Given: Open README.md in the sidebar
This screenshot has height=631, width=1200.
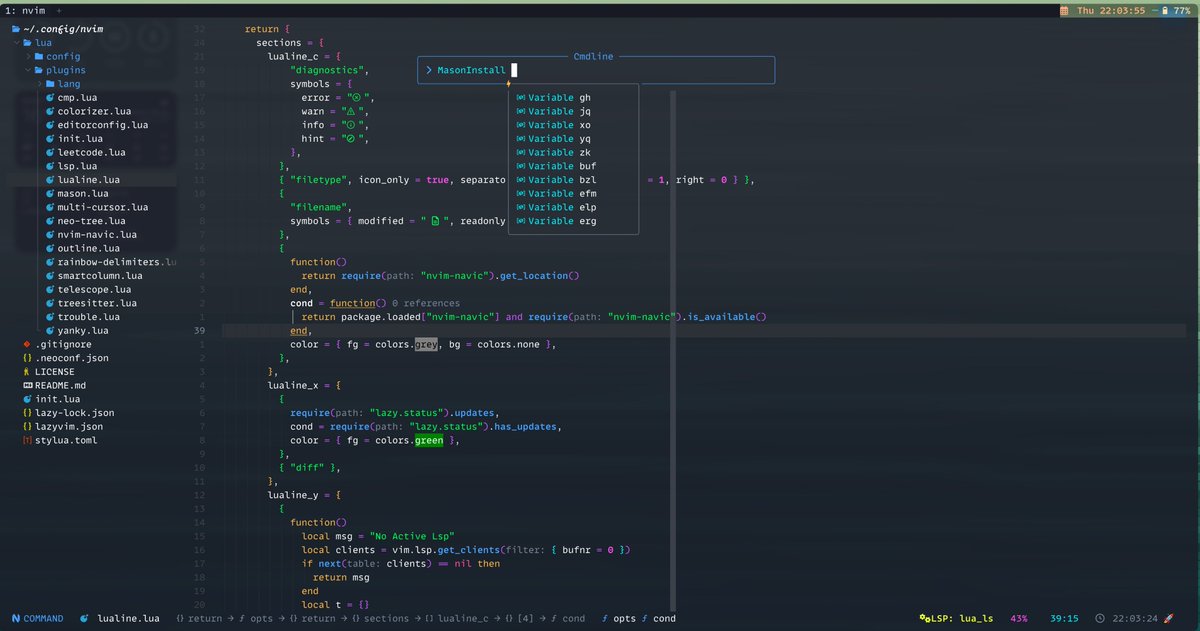Looking at the screenshot, I should tap(62, 385).
